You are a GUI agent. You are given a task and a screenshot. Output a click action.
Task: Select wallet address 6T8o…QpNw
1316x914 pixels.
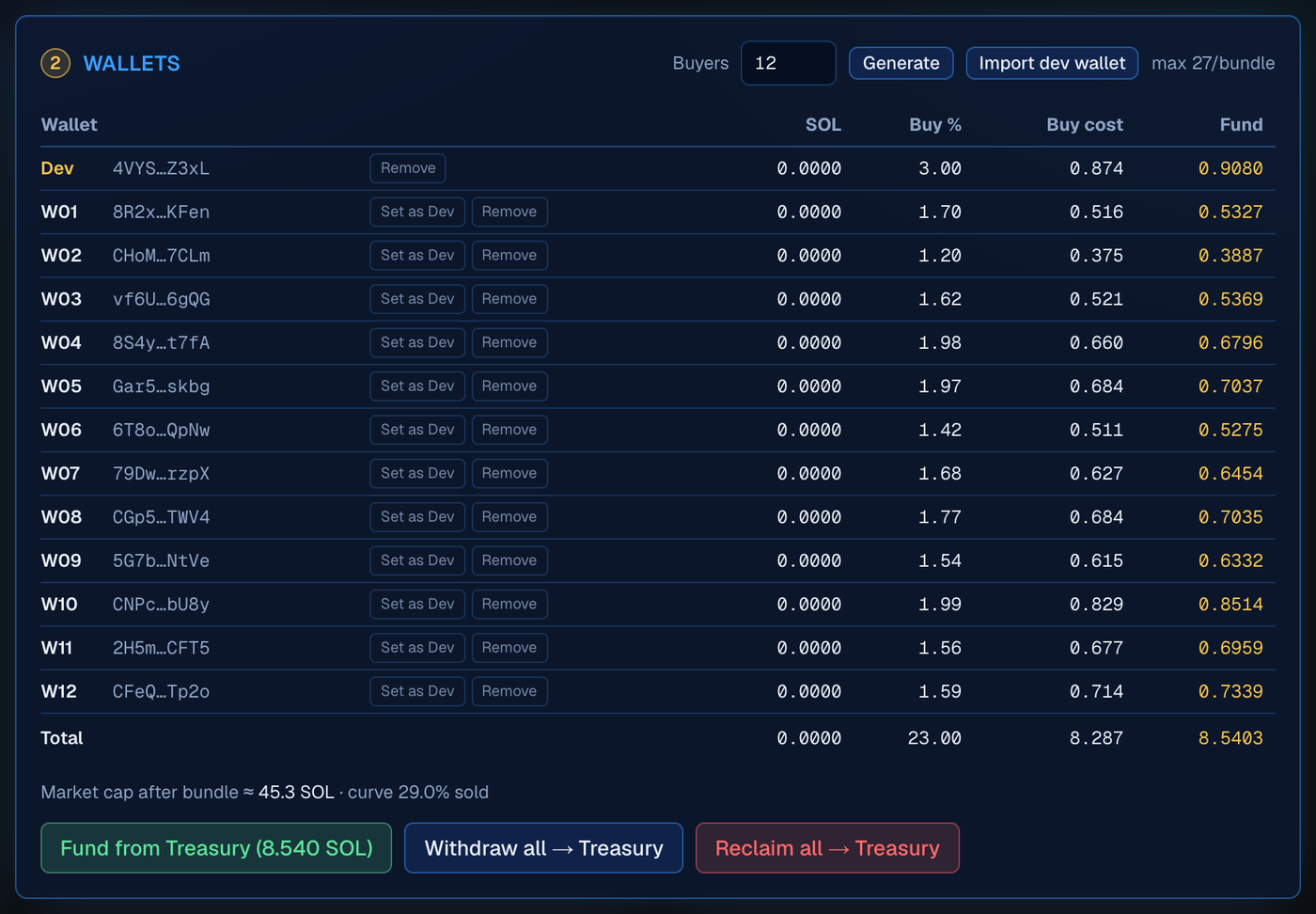pyautogui.click(x=161, y=430)
